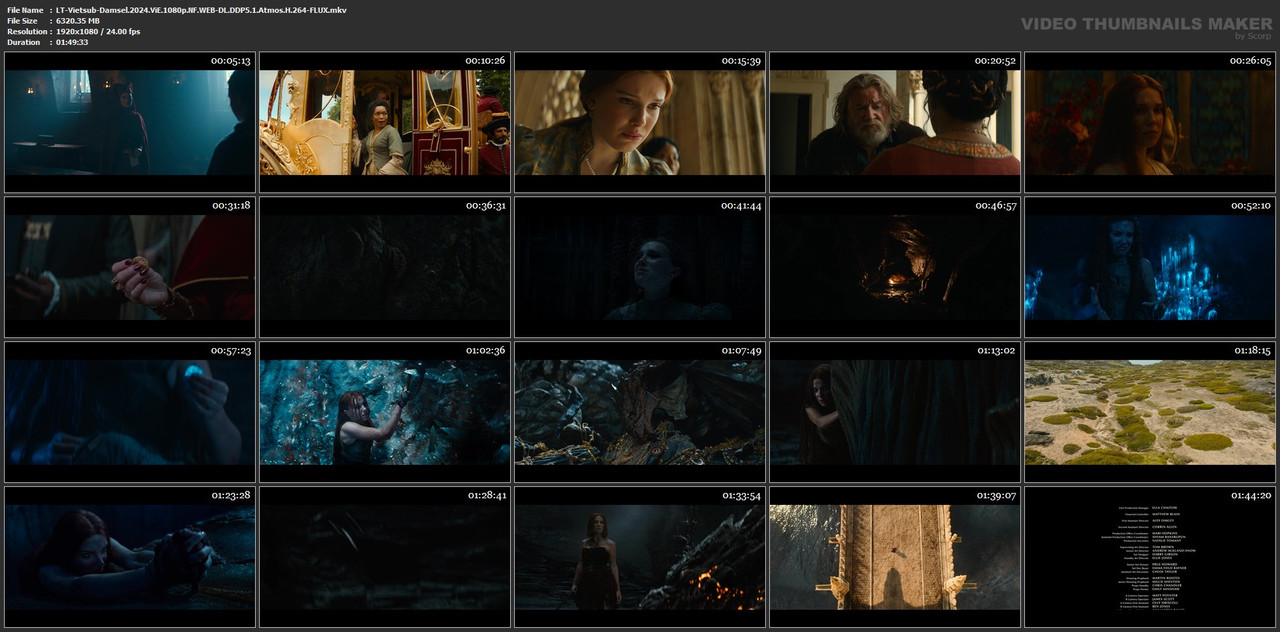Open the thumbnail at 00:05:13
The image size is (1280, 632).
(x=130, y=122)
